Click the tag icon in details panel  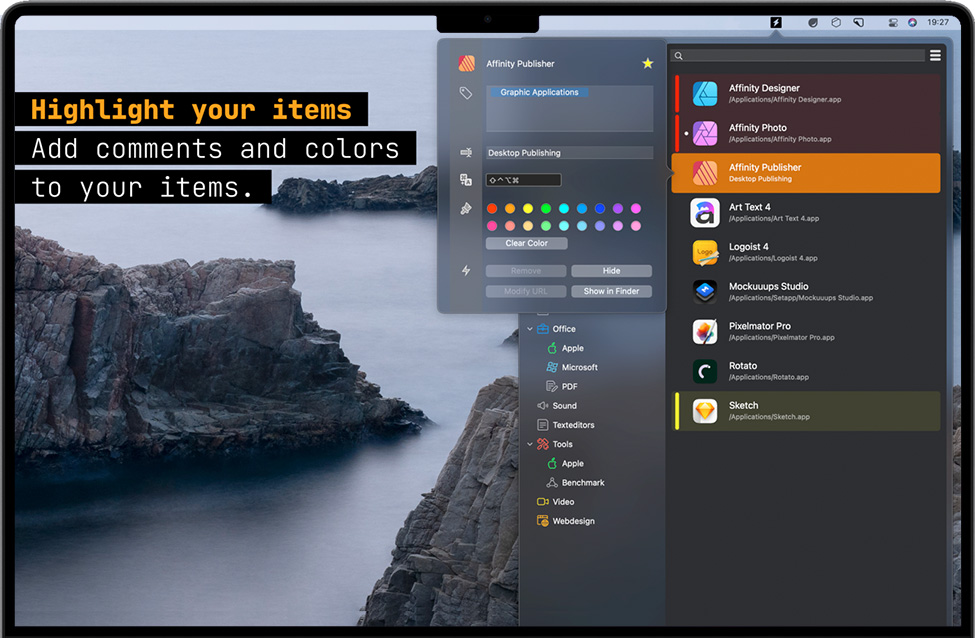pyautogui.click(x=466, y=93)
